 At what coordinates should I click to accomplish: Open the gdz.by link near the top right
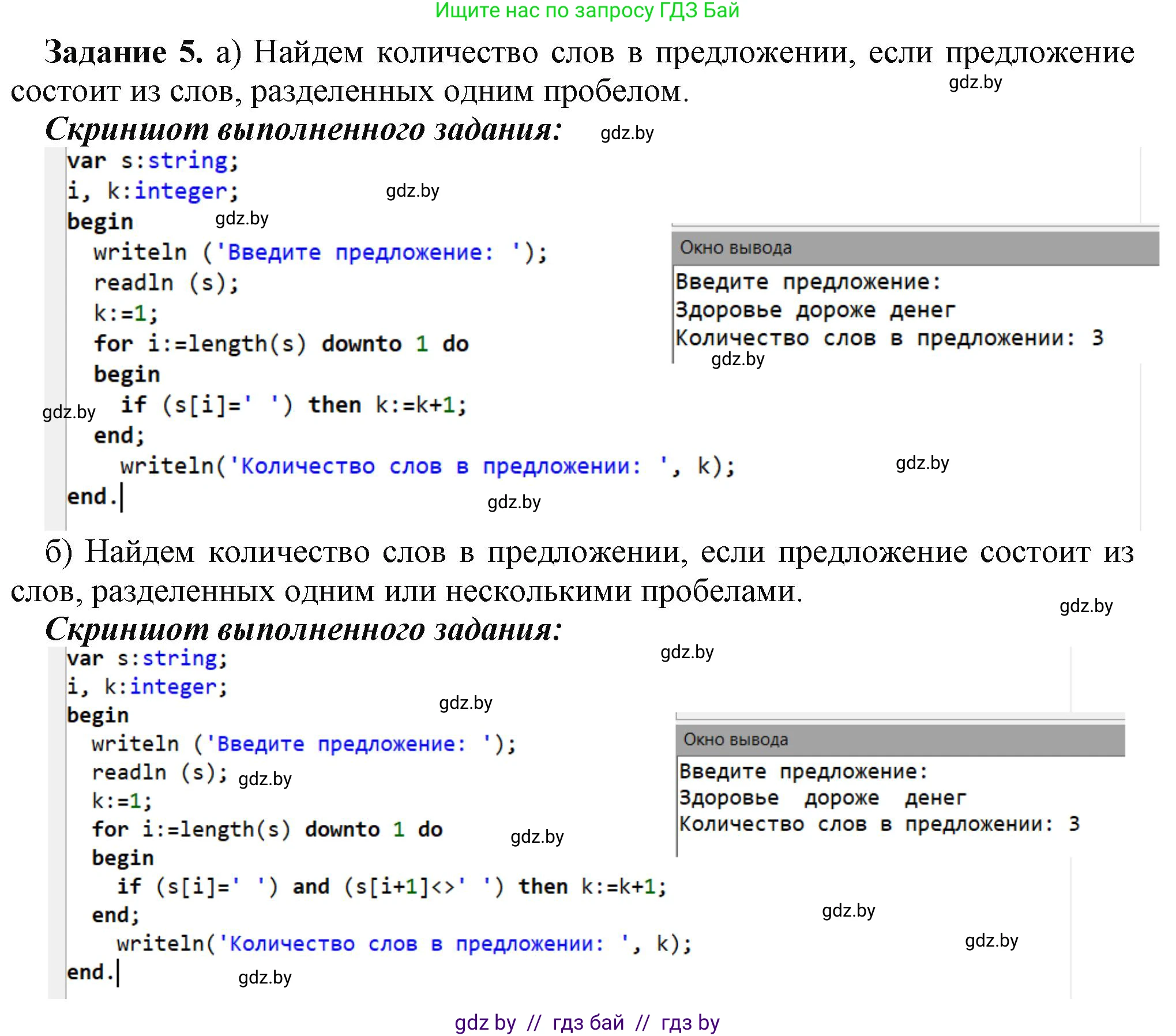975,83
